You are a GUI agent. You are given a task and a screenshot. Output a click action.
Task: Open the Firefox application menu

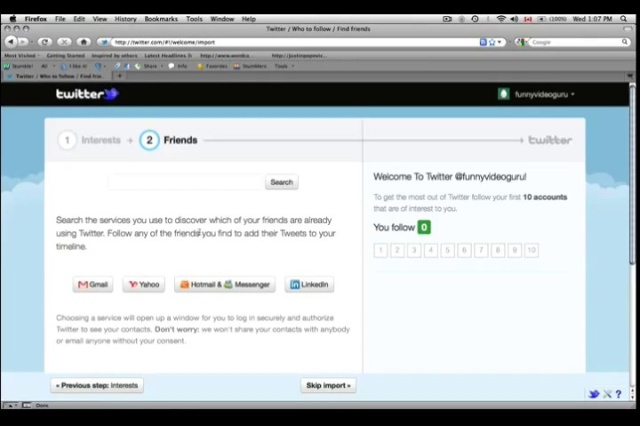[x=36, y=19]
